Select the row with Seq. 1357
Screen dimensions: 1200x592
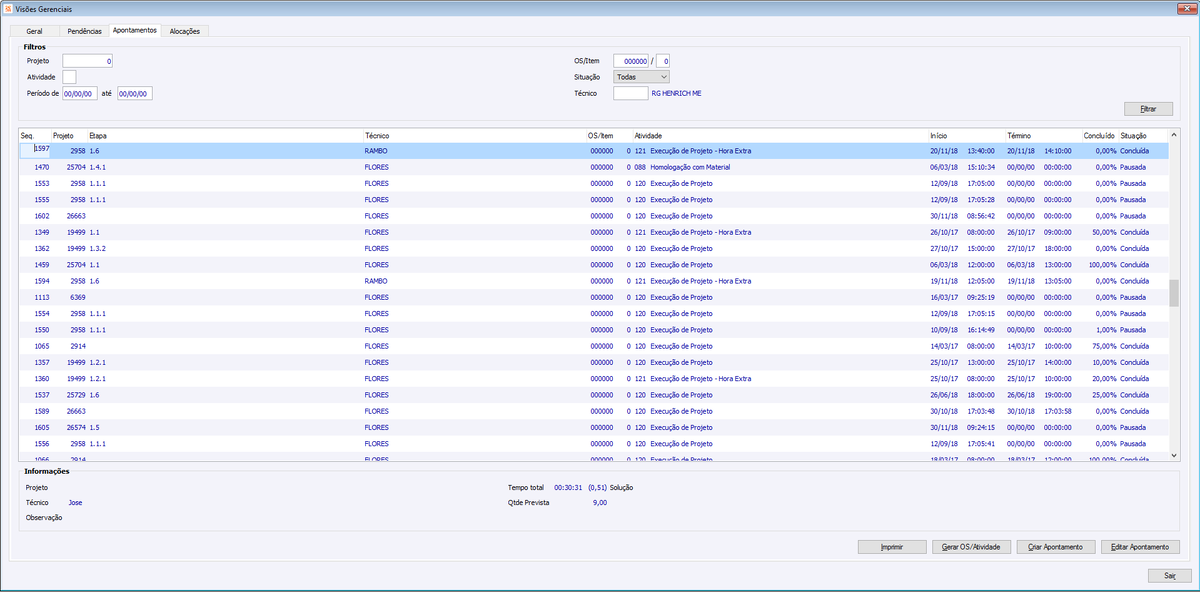[x=594, y=362]
